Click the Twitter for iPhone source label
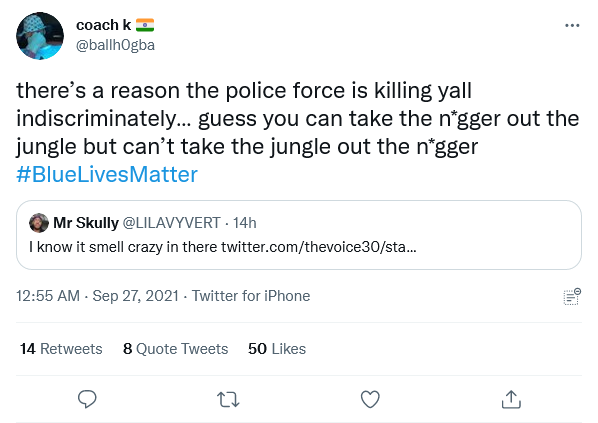The width and height of the screenshot is (598, 423). tap(251, 296)
